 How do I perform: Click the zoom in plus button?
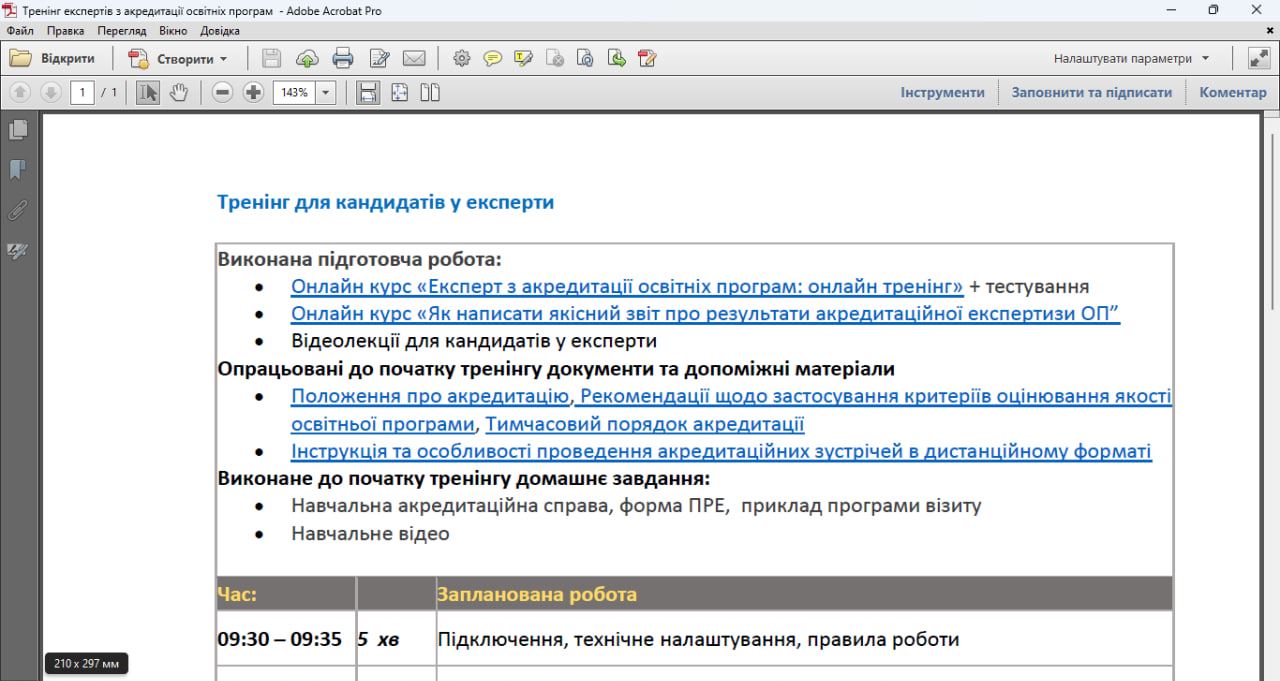coord(254,93)
